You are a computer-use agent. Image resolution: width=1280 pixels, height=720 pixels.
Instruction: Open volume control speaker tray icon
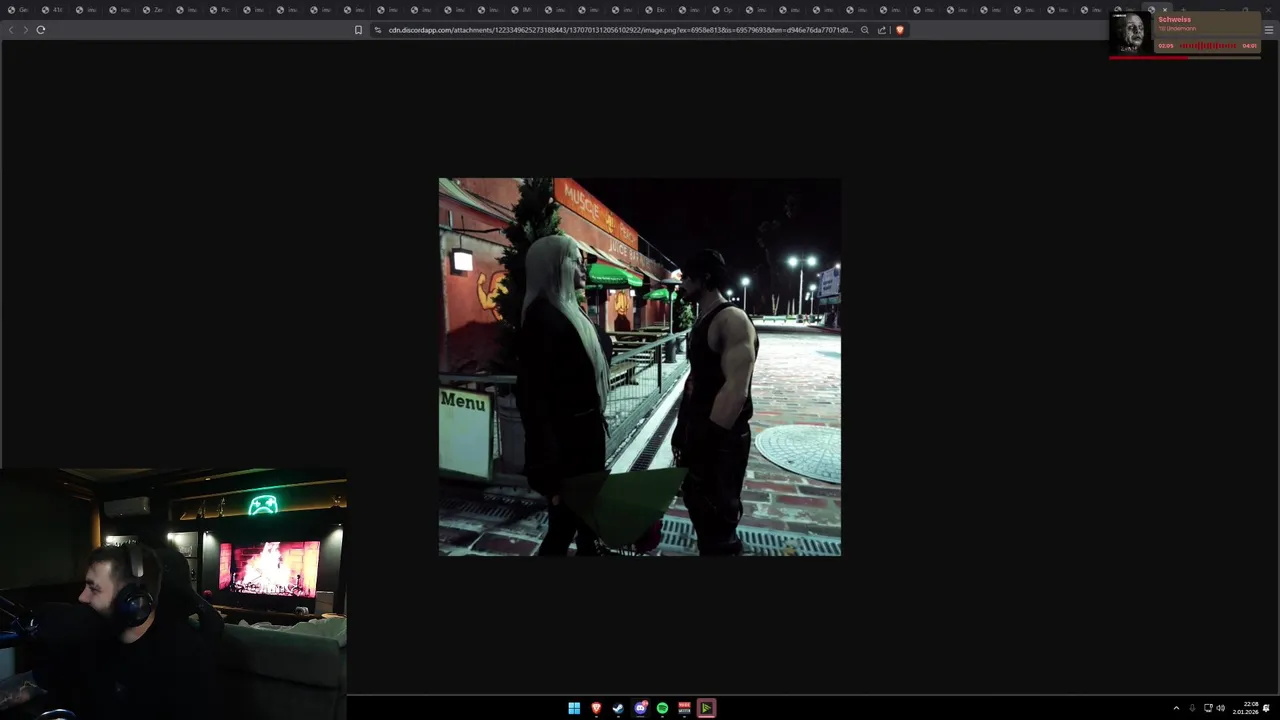pyautogui.click(x=1221, y=708)
